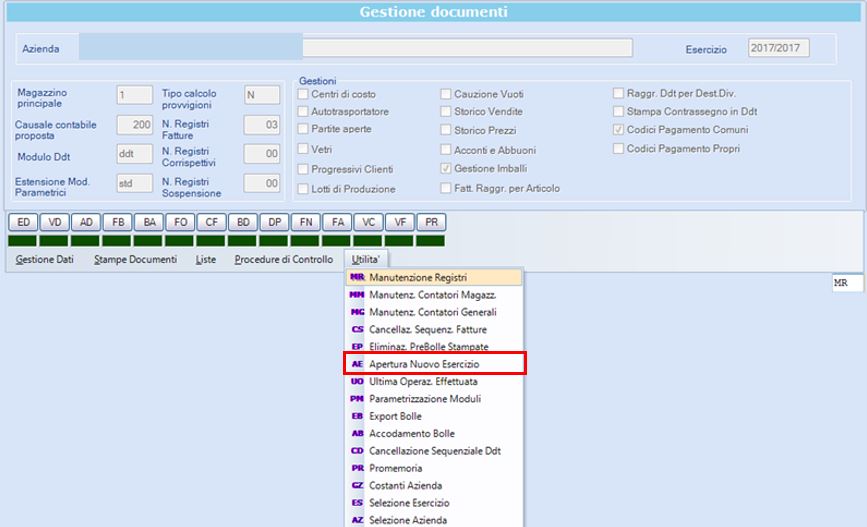Collapse the Utilita' menu
This screenshot has height=527, width=867.
pos(365,259)
